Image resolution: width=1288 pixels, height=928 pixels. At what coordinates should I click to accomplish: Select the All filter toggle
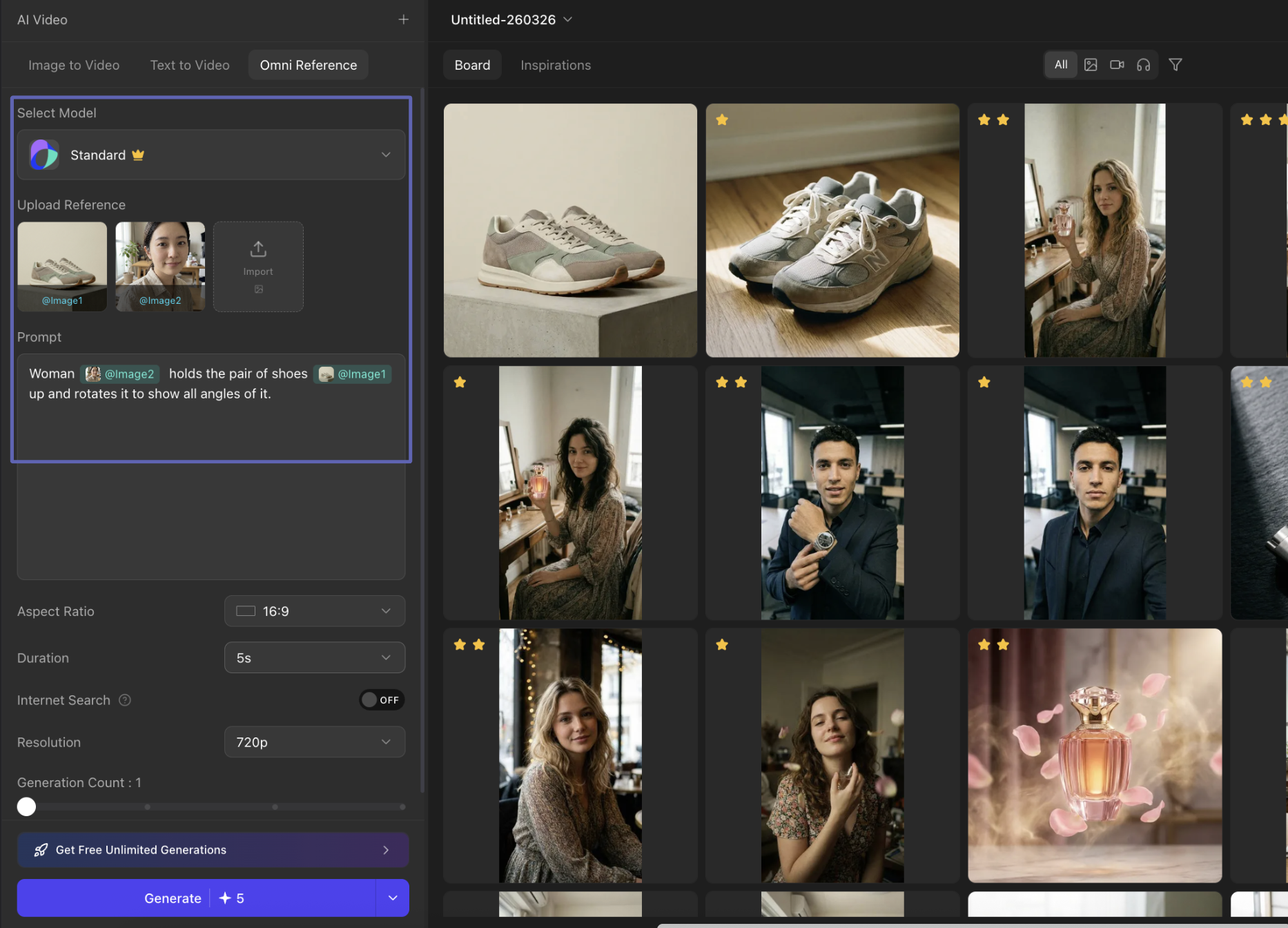(x=1061, y=65)
